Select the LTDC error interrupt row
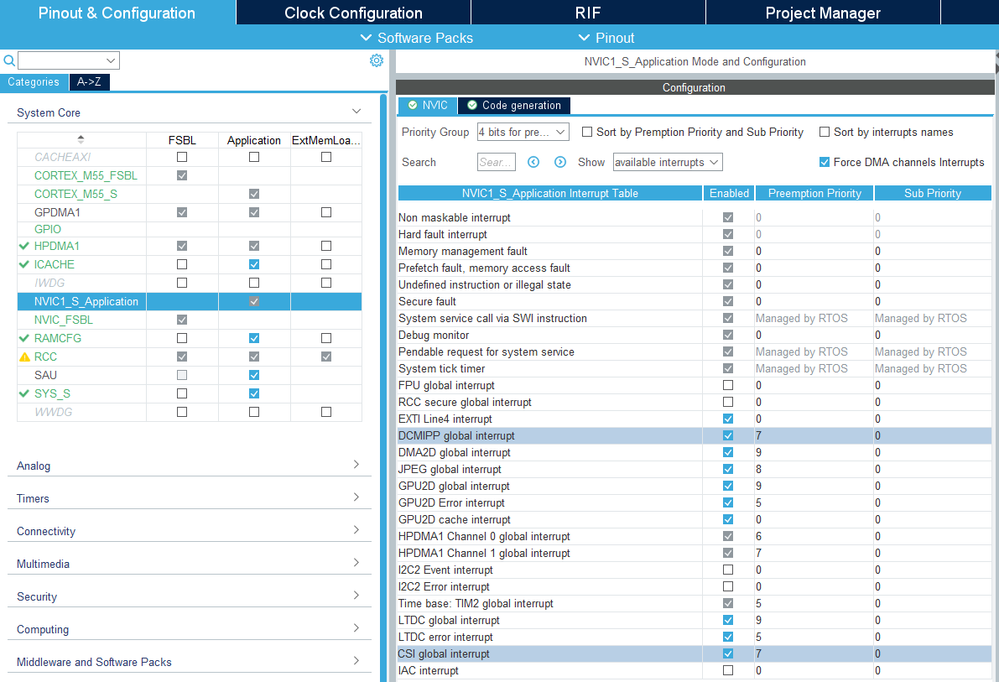Image resolution: width=999 pixels, height=682 pixels. 694,637
